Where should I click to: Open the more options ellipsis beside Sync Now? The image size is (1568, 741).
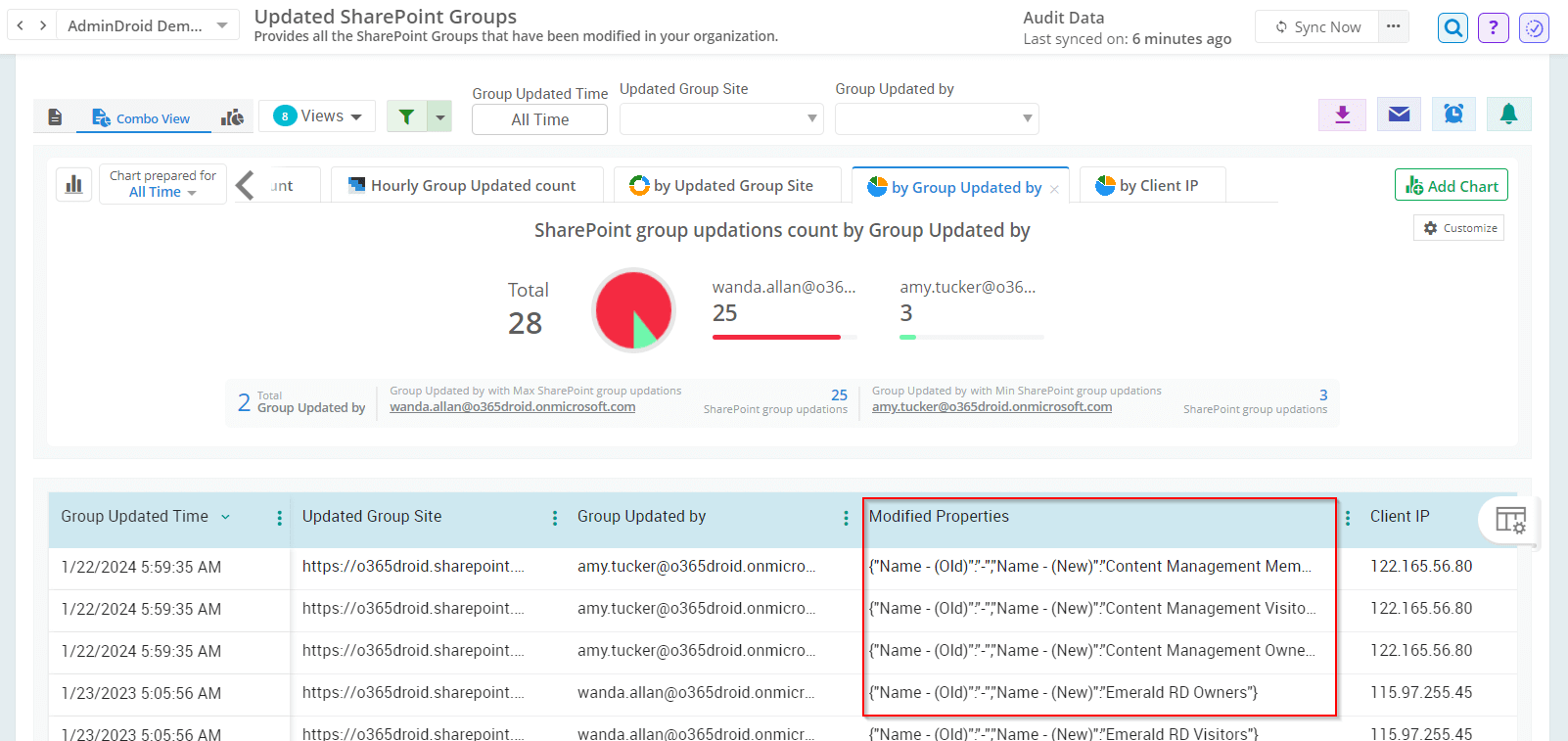point(1394,26)
